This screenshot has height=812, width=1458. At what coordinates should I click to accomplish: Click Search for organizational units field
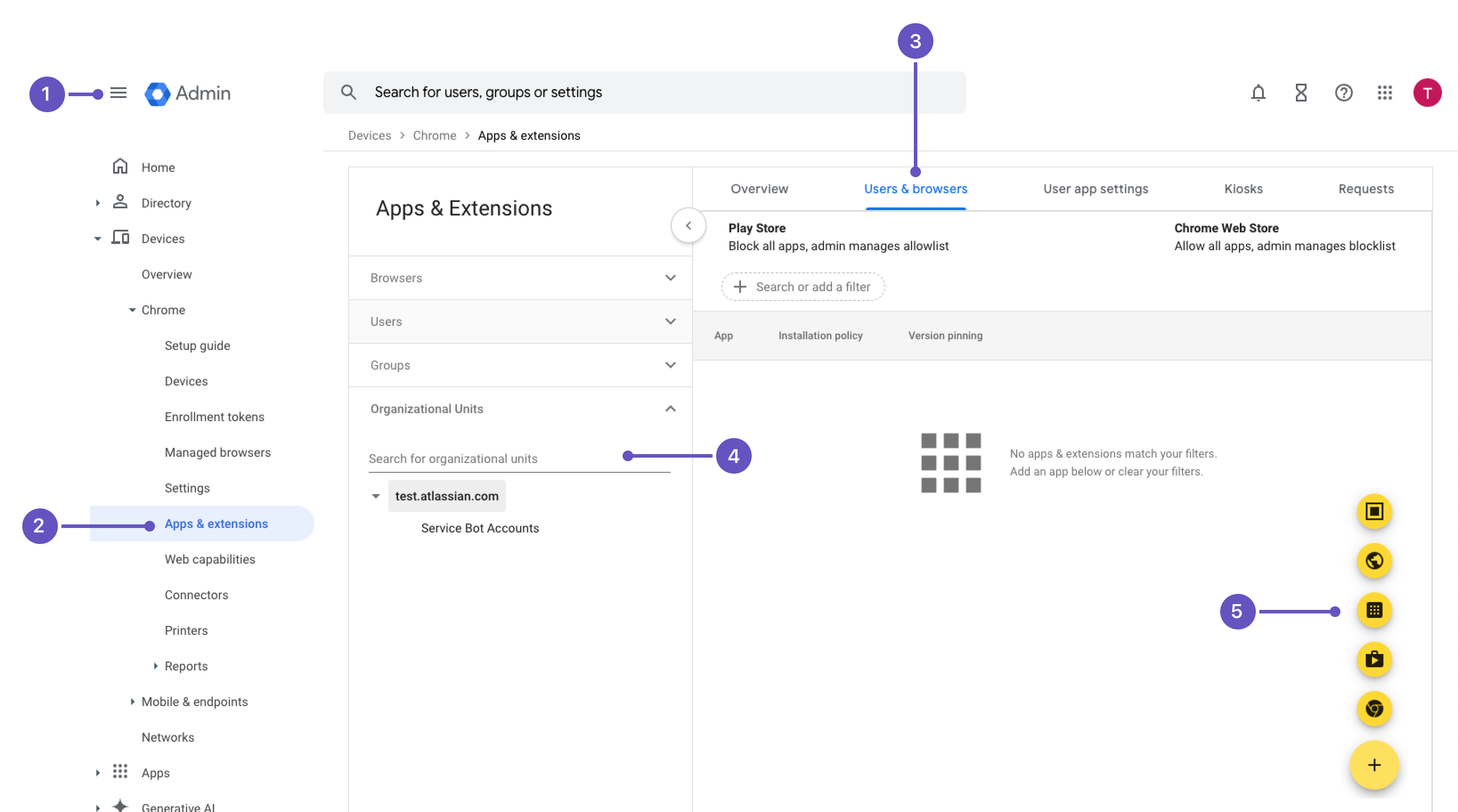pyautogui.click(x=519, y=459)
